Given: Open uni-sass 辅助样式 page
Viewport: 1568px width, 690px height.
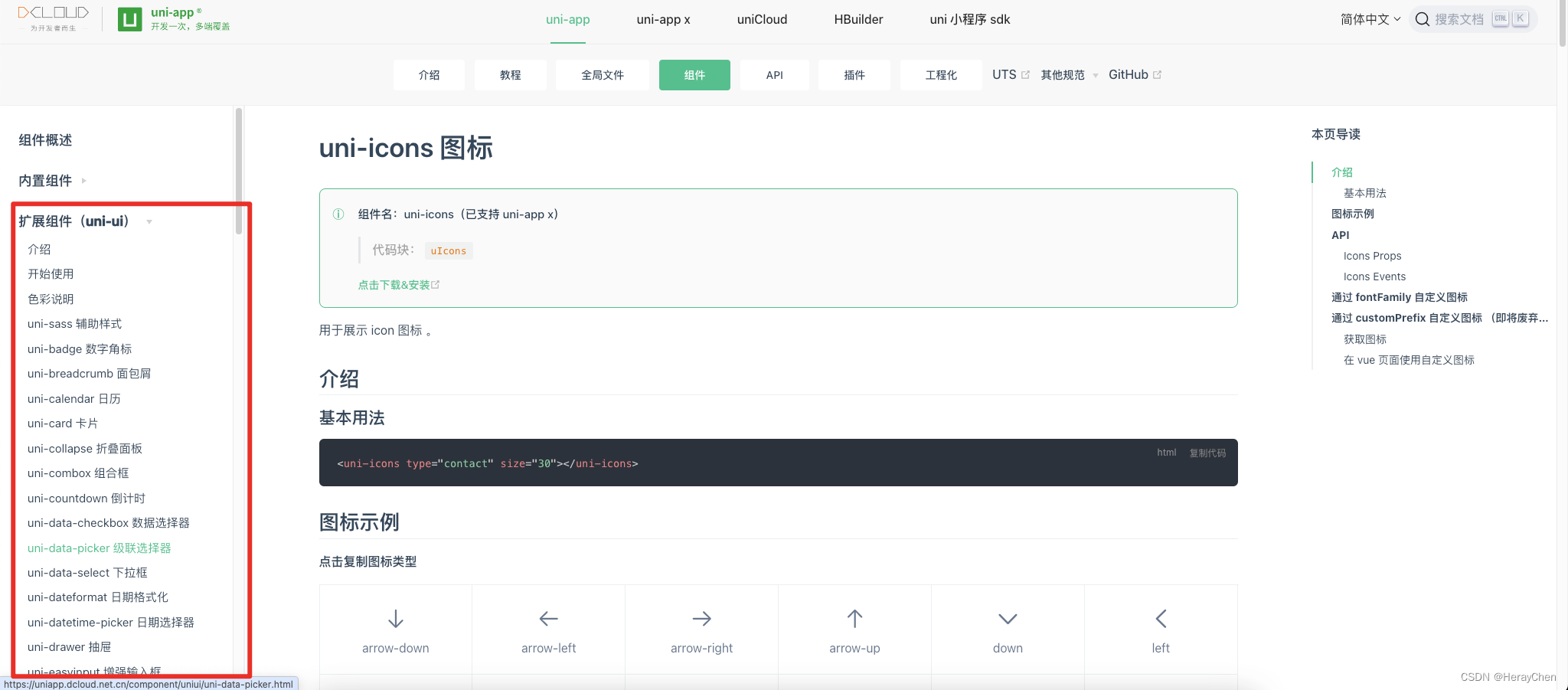Looking at the screenshot, I should pyautogui.click(x=74, y=324).
